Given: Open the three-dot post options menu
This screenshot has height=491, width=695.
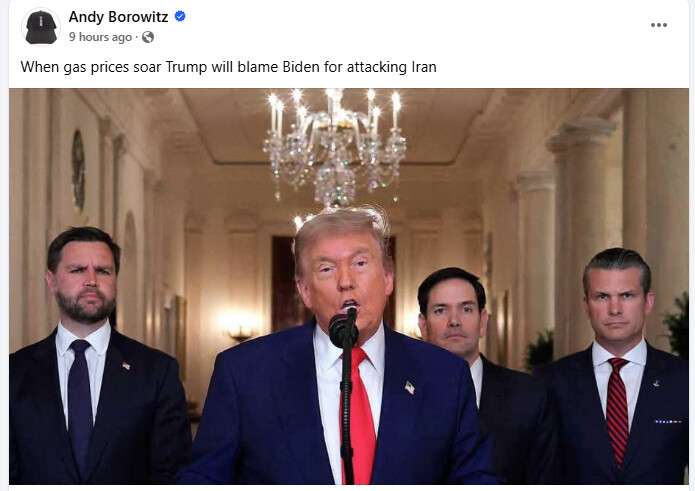Looking at the screenshot, I should [x=659, y=25].
